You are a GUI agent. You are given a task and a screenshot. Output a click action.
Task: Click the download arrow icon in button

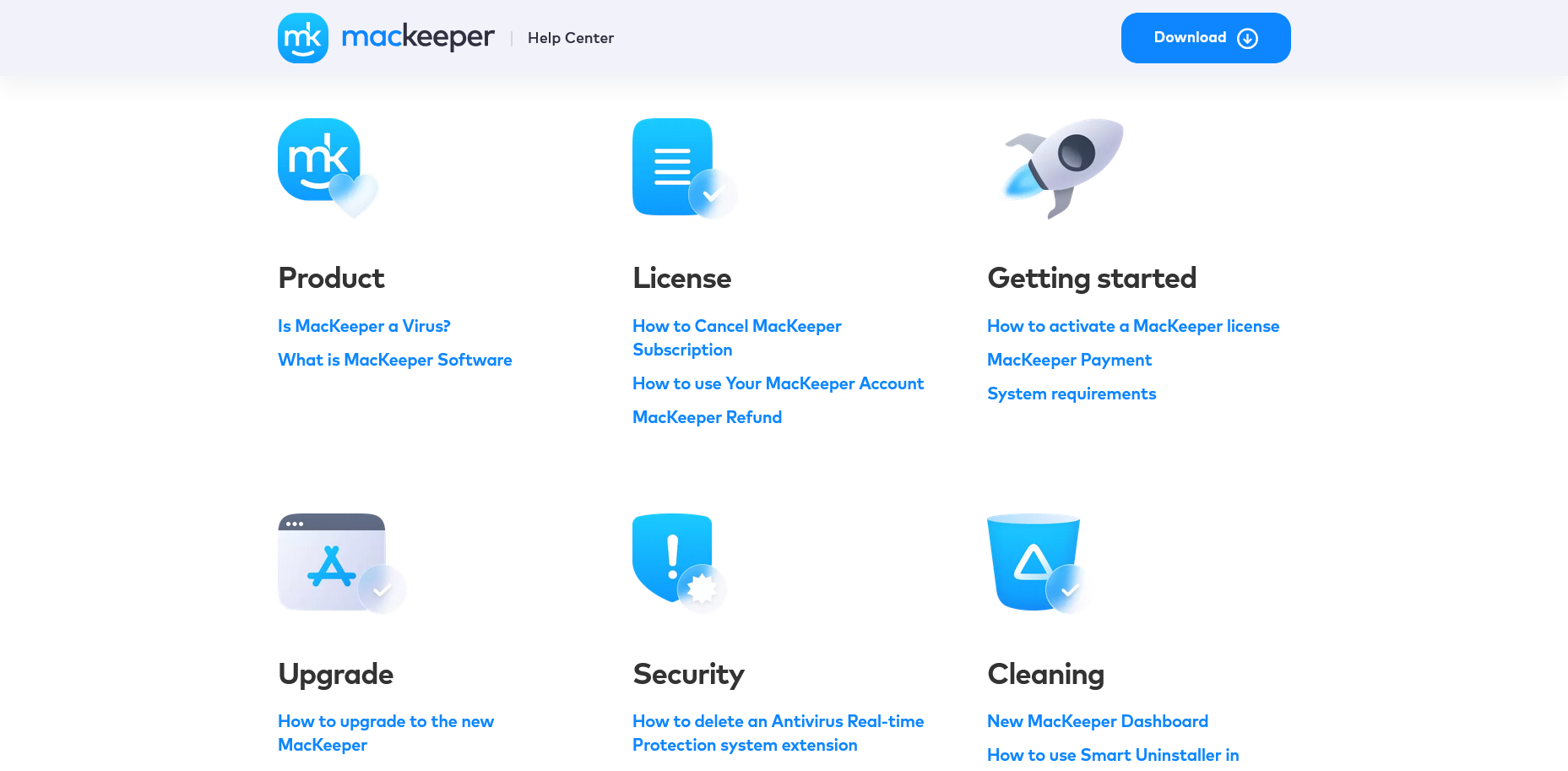[x=1247, y=38]
